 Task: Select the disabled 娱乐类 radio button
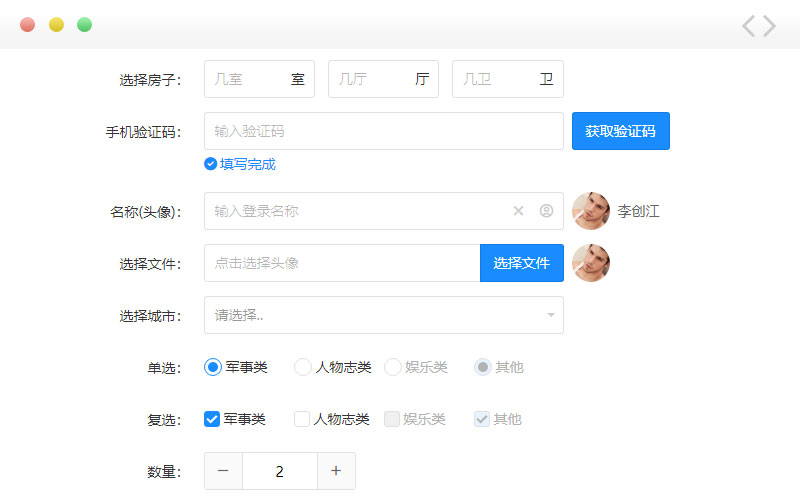point(392,367)
